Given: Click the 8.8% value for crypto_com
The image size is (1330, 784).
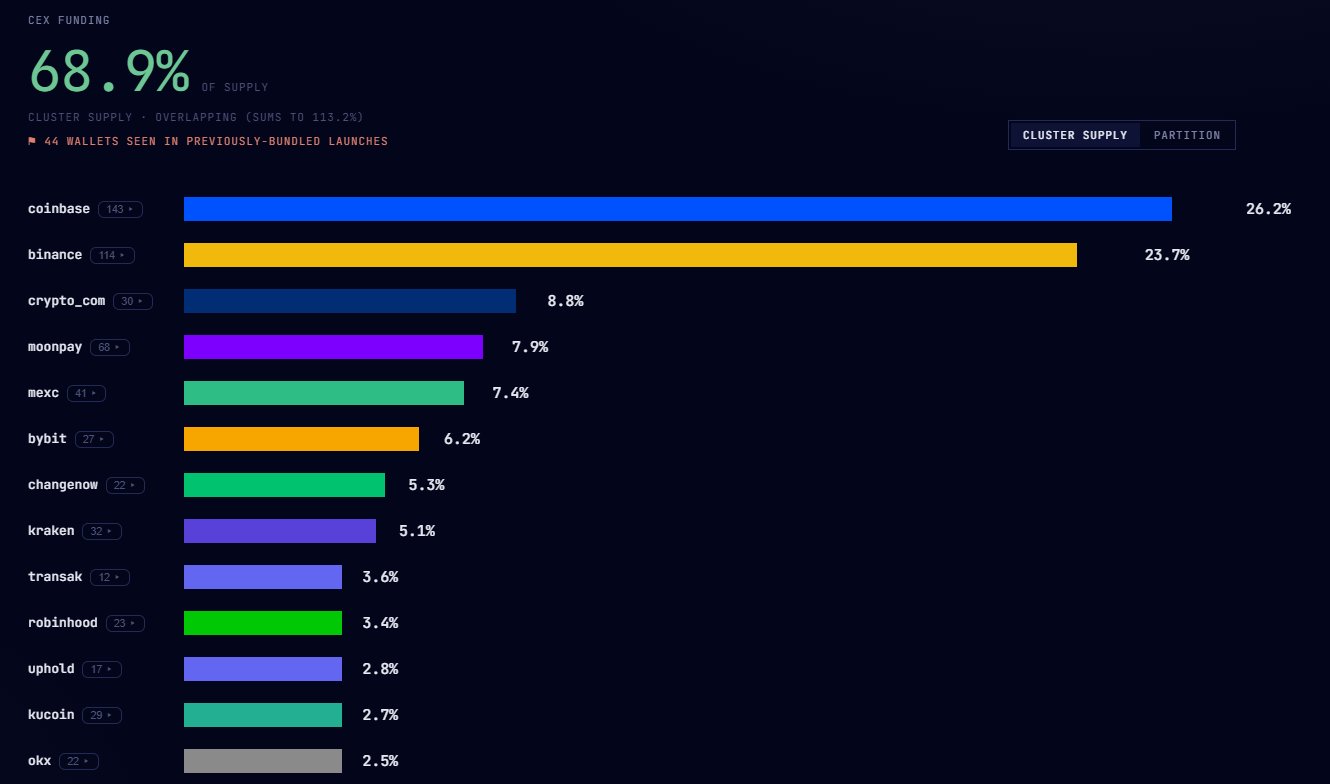Looking at the screenshot, I should pos(565,301).
